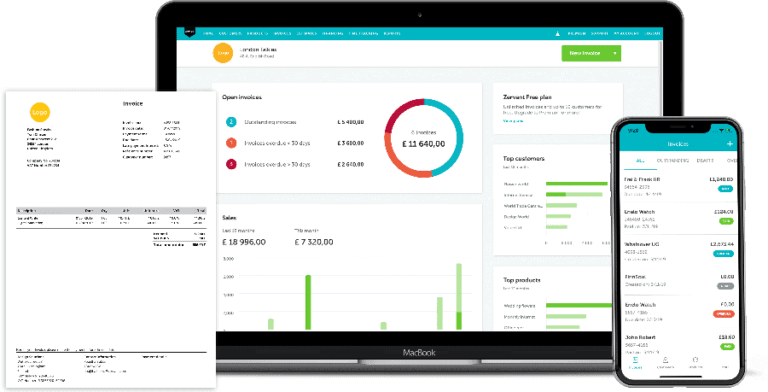Open ESTIMATES in the laptop navbar
The image size is (768, 392).
tap(307, 33)
